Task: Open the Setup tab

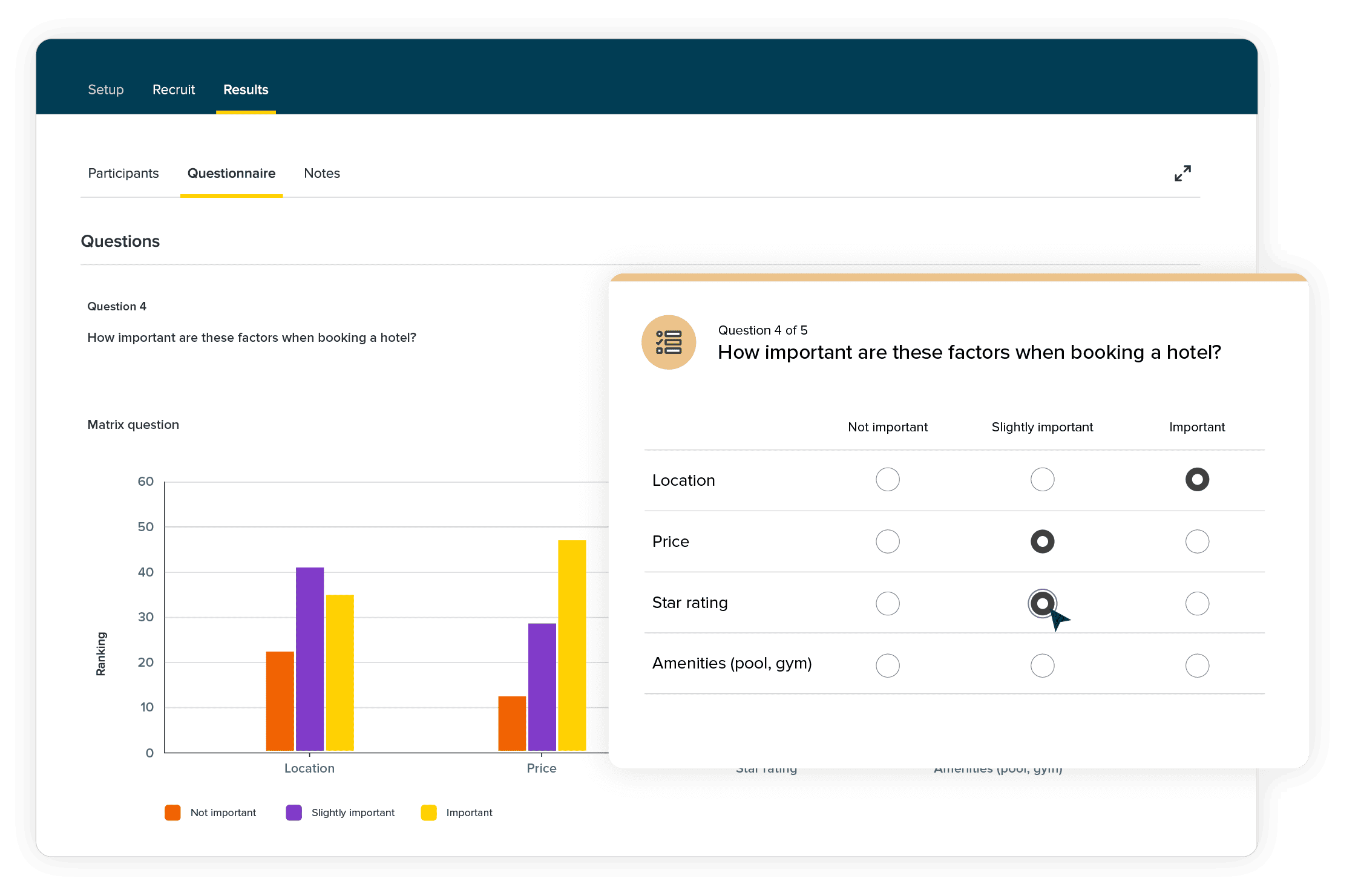Action: (106, 90)
